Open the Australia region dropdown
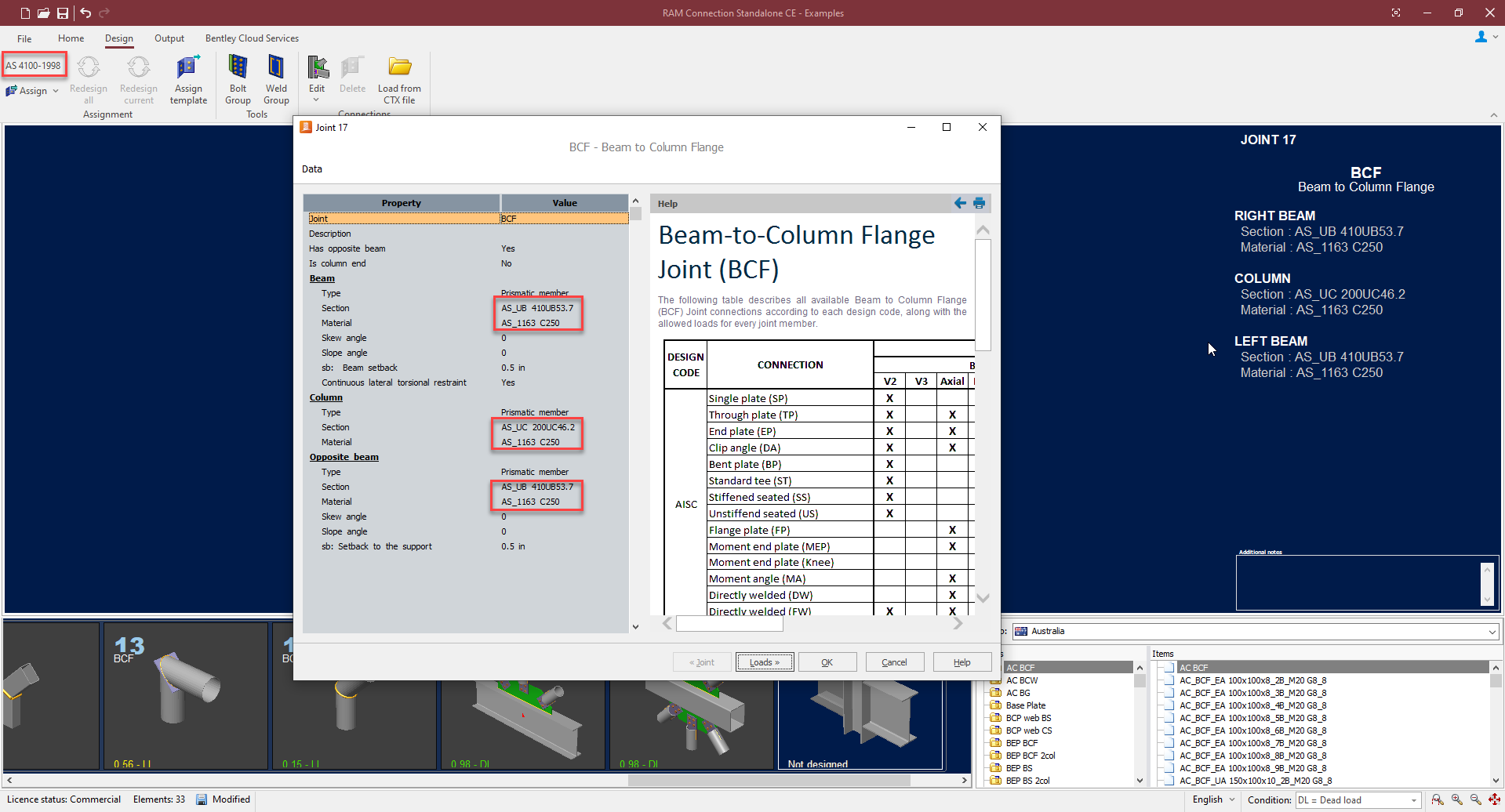The width and height of the screenshot is (1505, 812). pos(1256,631)
